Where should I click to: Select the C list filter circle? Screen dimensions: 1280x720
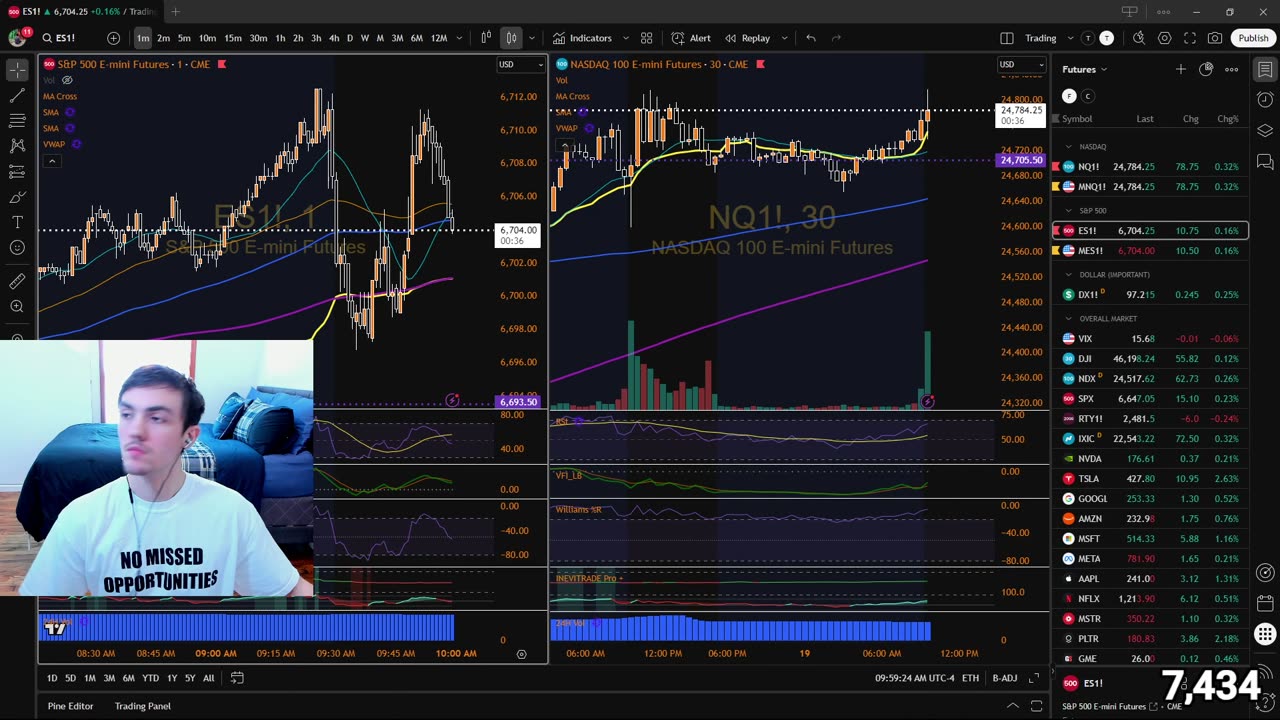tap(1088, 96)
